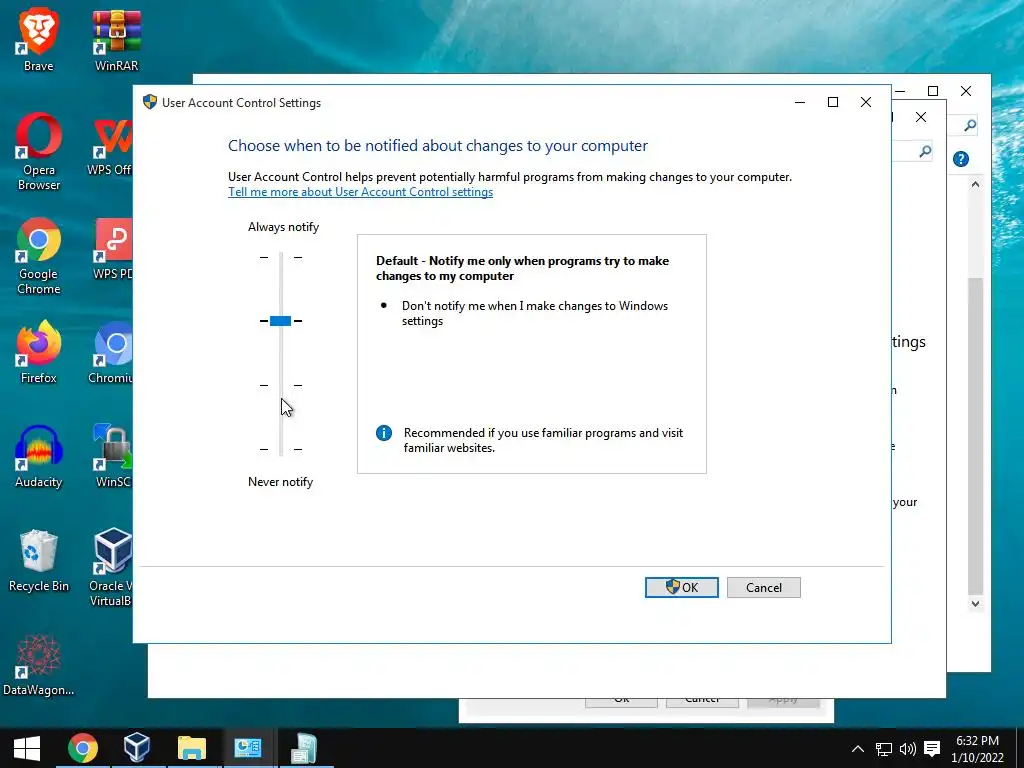Open WinSCP desktop shortcut

point(112,457)
